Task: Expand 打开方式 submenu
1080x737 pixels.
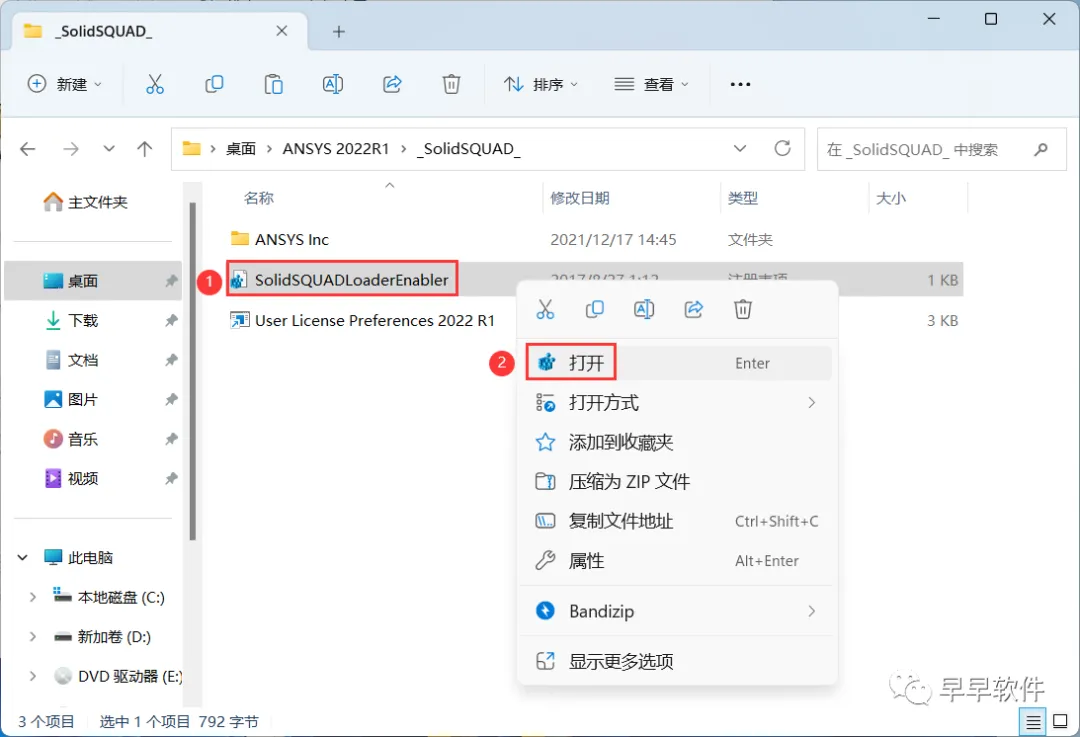Action: (x=811, y=402)
